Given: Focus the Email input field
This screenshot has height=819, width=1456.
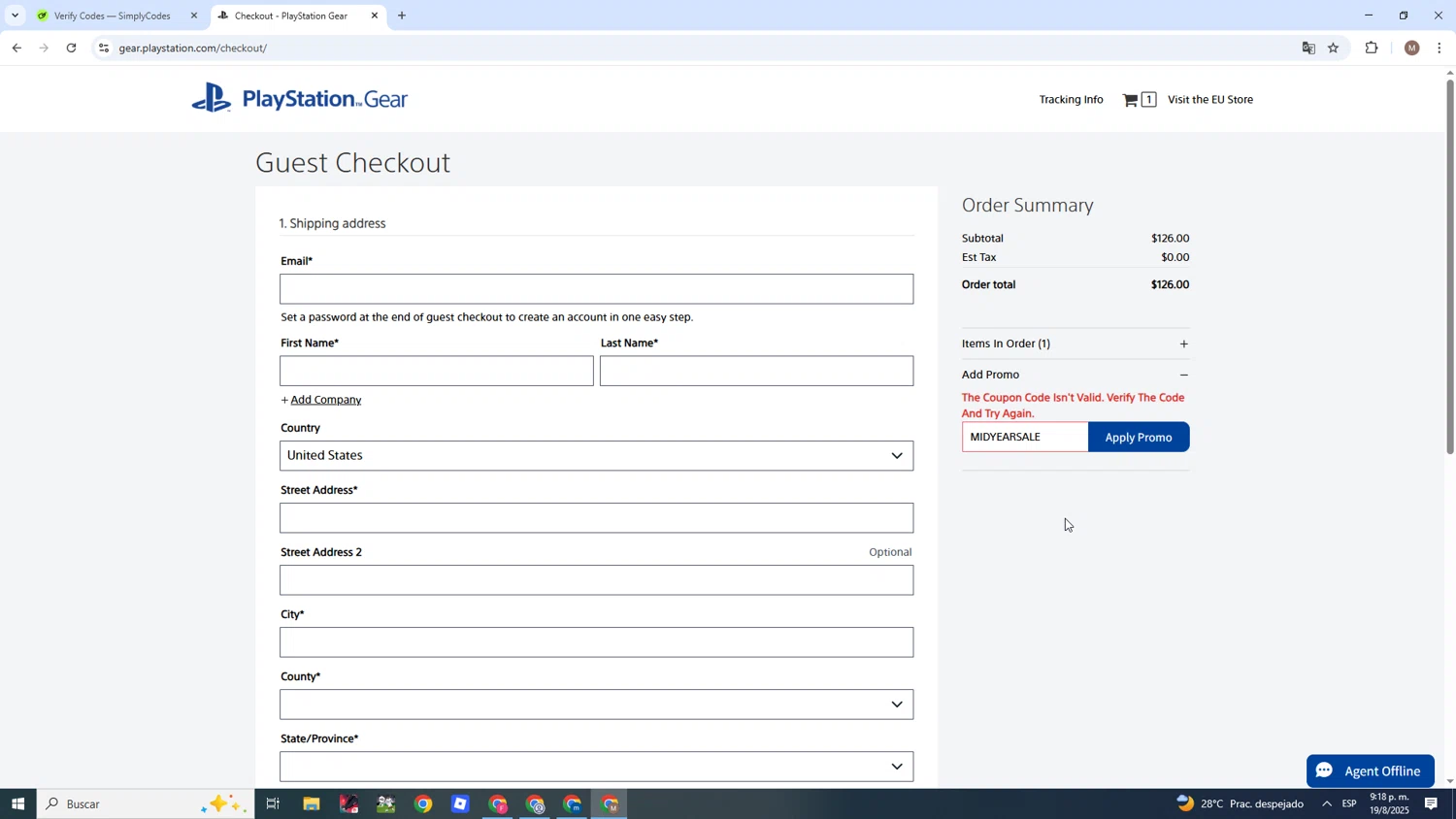Looking at the screenshot, I should coord(596,289).
